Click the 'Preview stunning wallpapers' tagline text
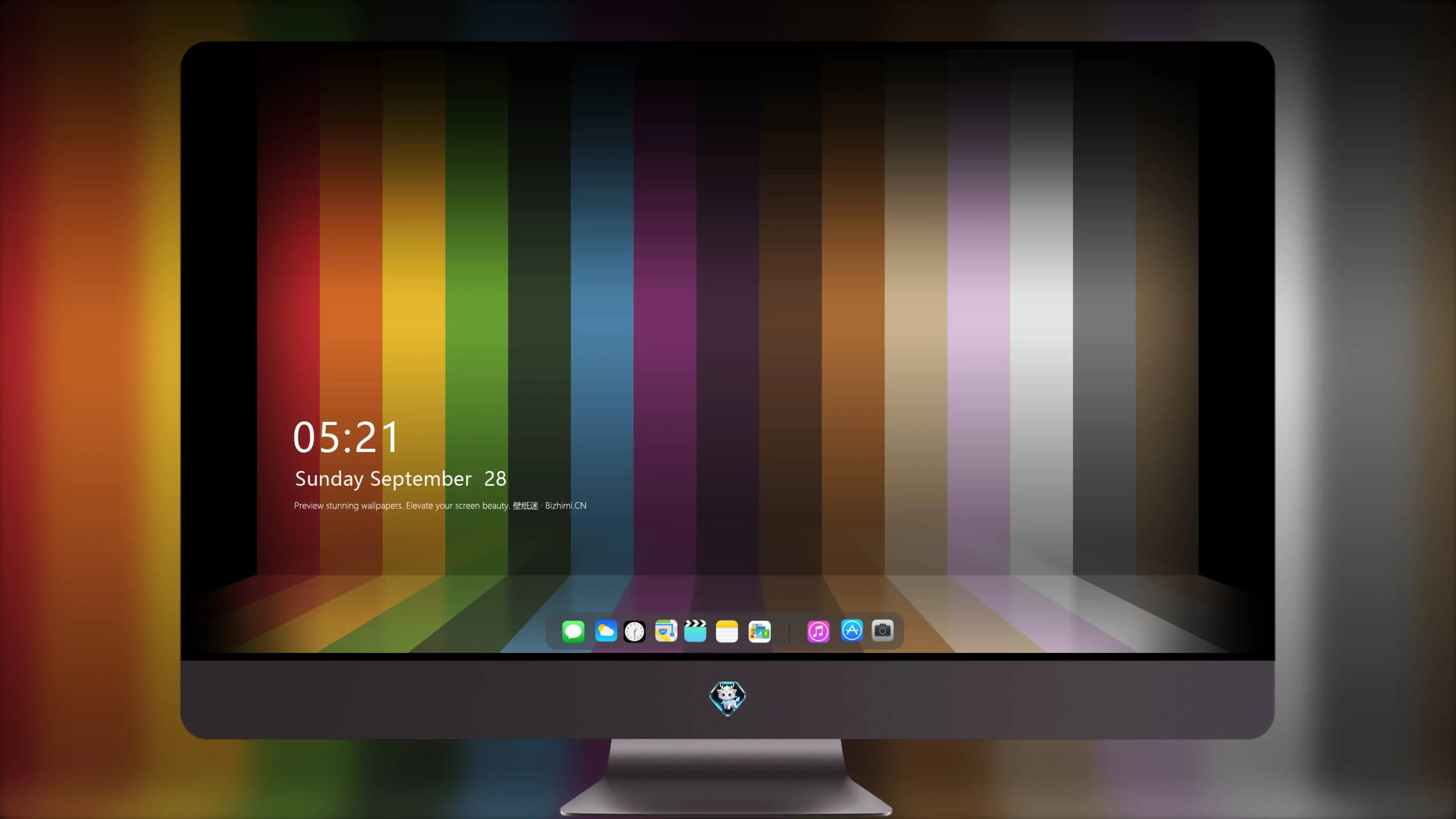The width and height of the screenshot is (1456, 819). (x=440, y=505)
